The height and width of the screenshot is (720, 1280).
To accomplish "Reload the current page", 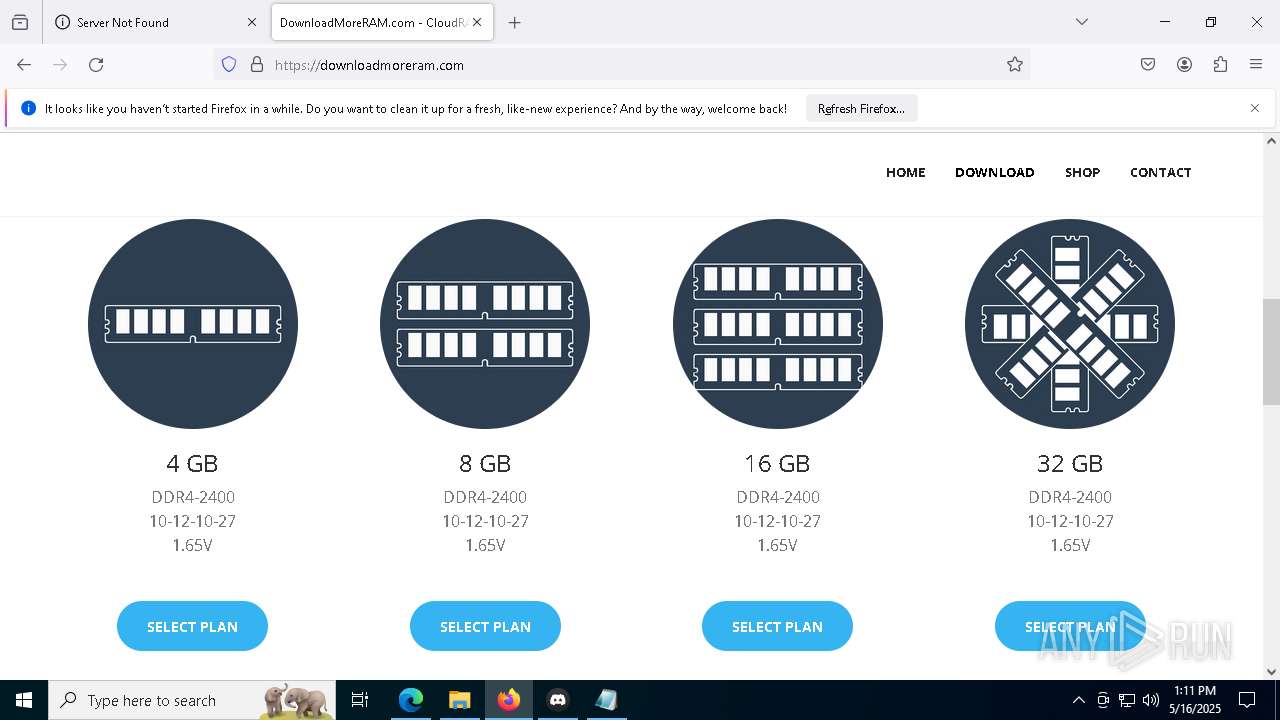I will [x=96, y=65].
